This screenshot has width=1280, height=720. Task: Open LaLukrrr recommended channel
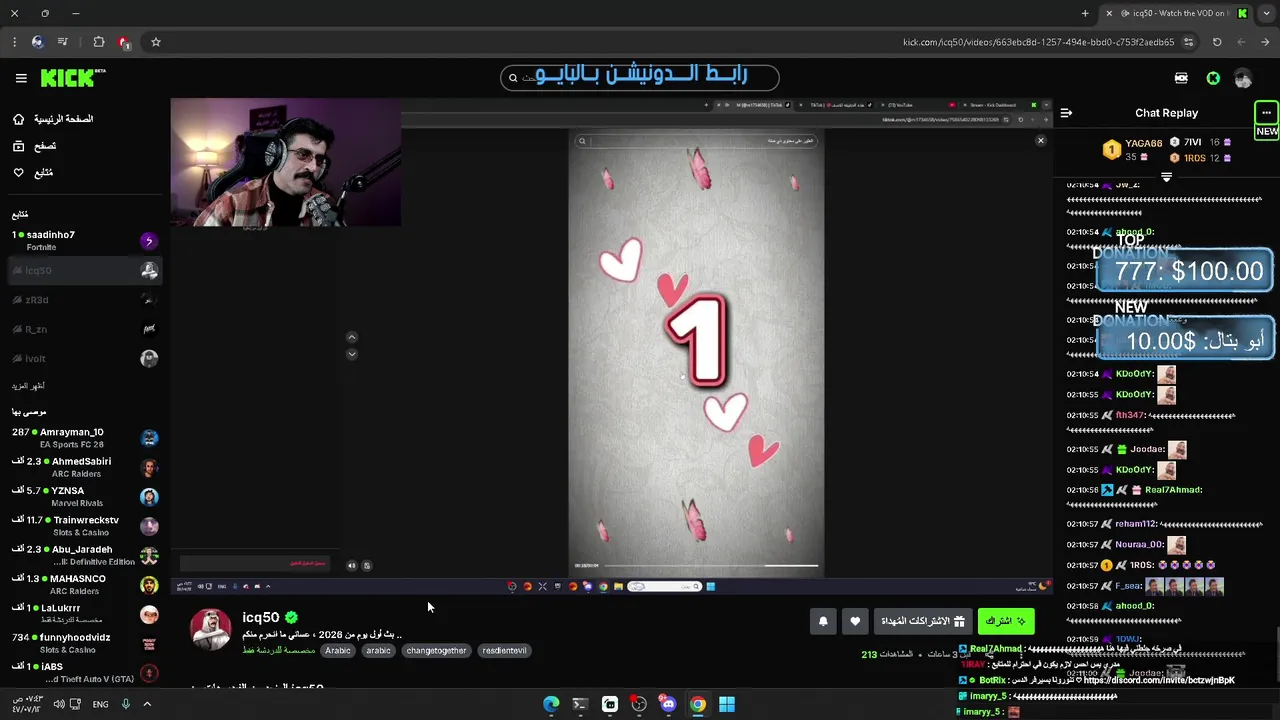click(x=84, y=613)
